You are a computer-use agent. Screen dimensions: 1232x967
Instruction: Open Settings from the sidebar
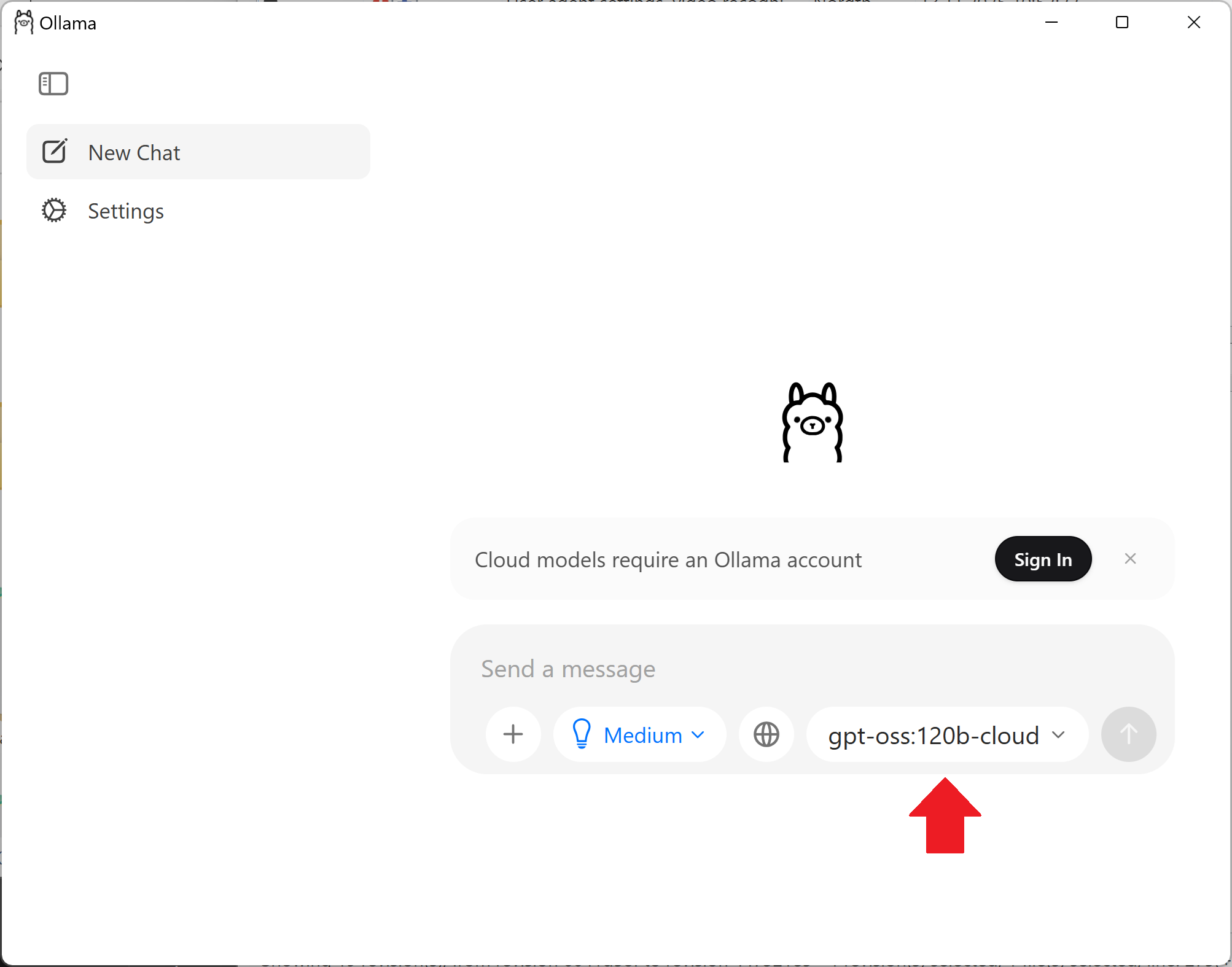click(x=126, y=211)
